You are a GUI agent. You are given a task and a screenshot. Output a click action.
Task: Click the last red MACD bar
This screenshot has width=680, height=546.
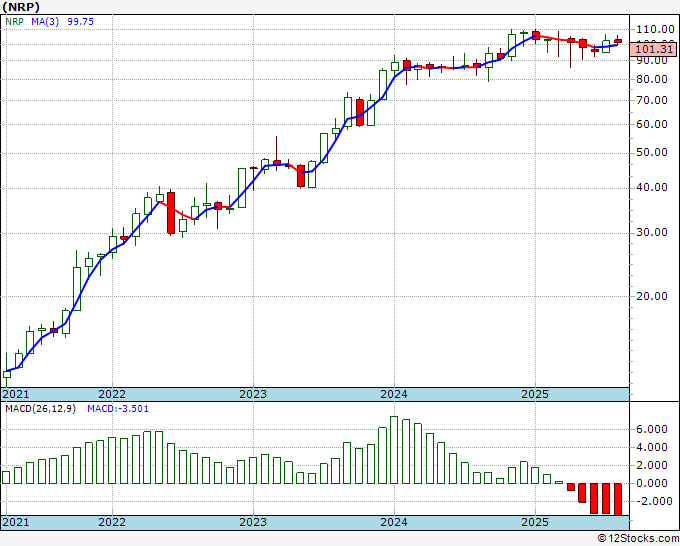click(618, 500)
